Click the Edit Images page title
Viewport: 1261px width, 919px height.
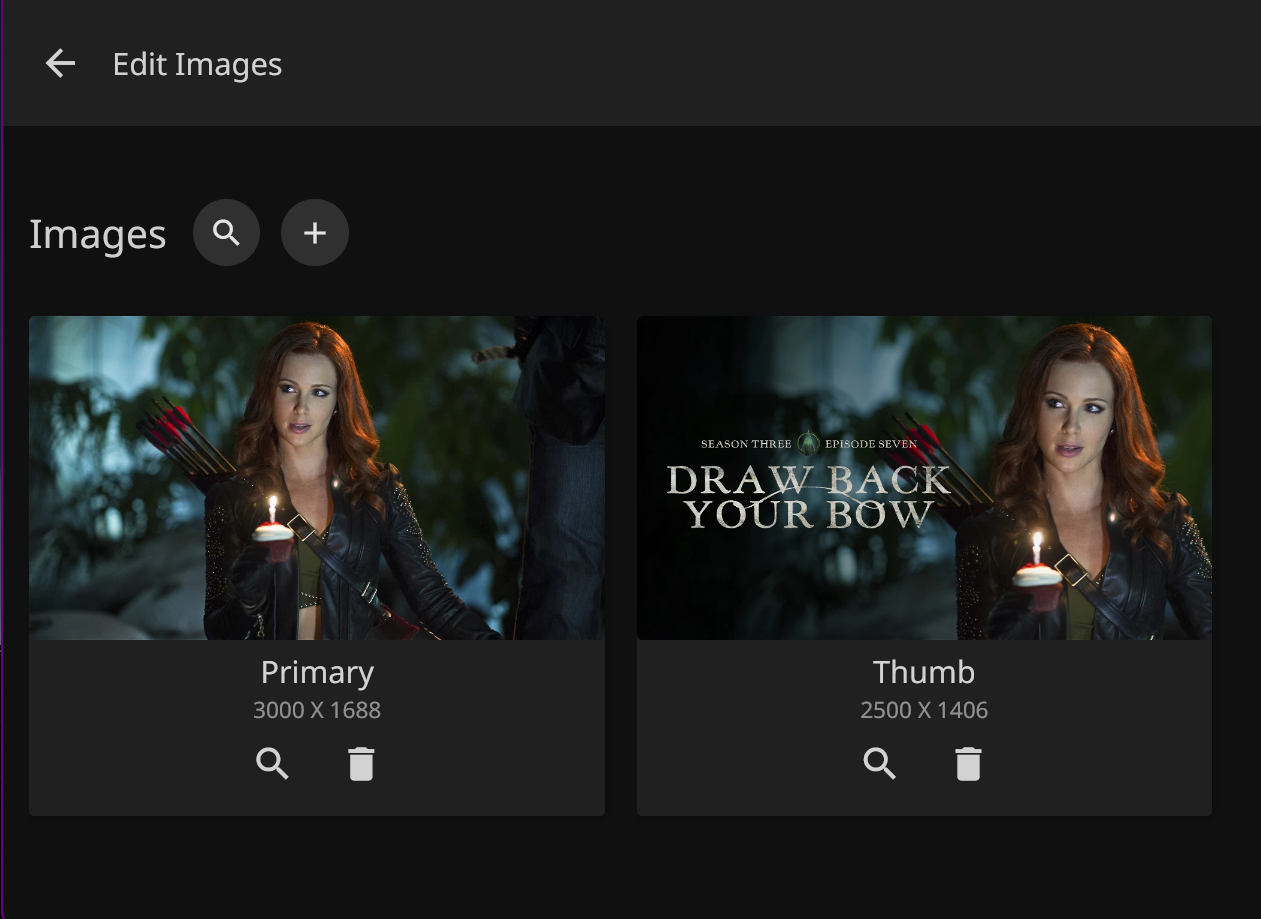click(197, 64)
